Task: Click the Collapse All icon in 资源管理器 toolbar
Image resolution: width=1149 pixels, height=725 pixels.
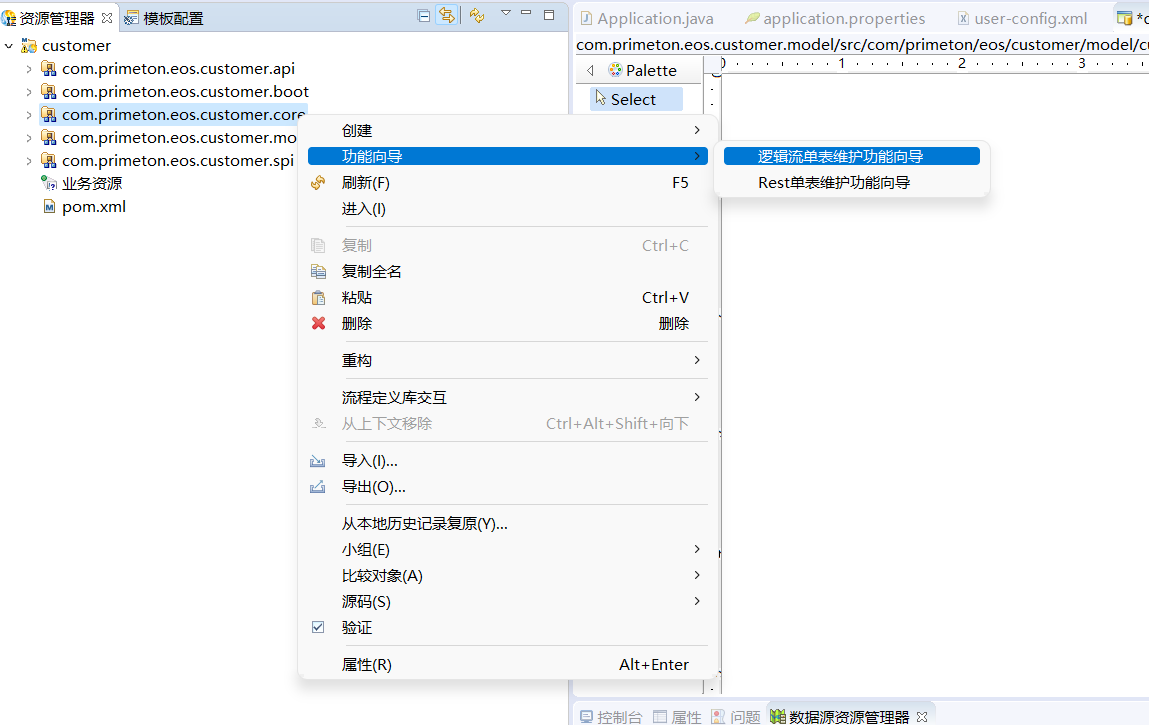Action: click(423, 15)
